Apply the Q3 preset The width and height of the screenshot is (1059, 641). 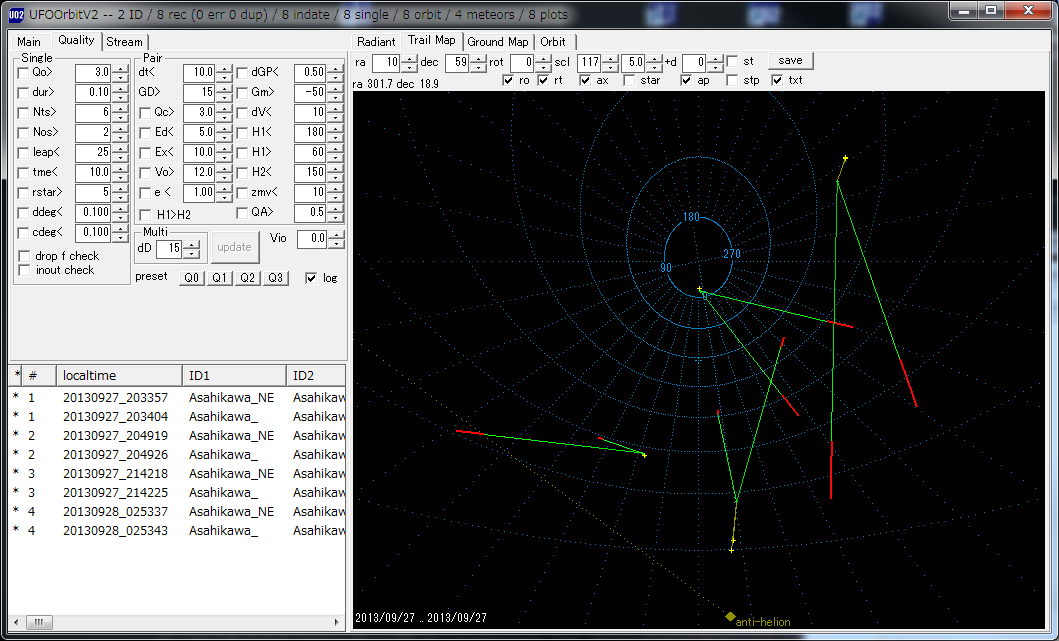pyautogui.click(x=275, y=278)
